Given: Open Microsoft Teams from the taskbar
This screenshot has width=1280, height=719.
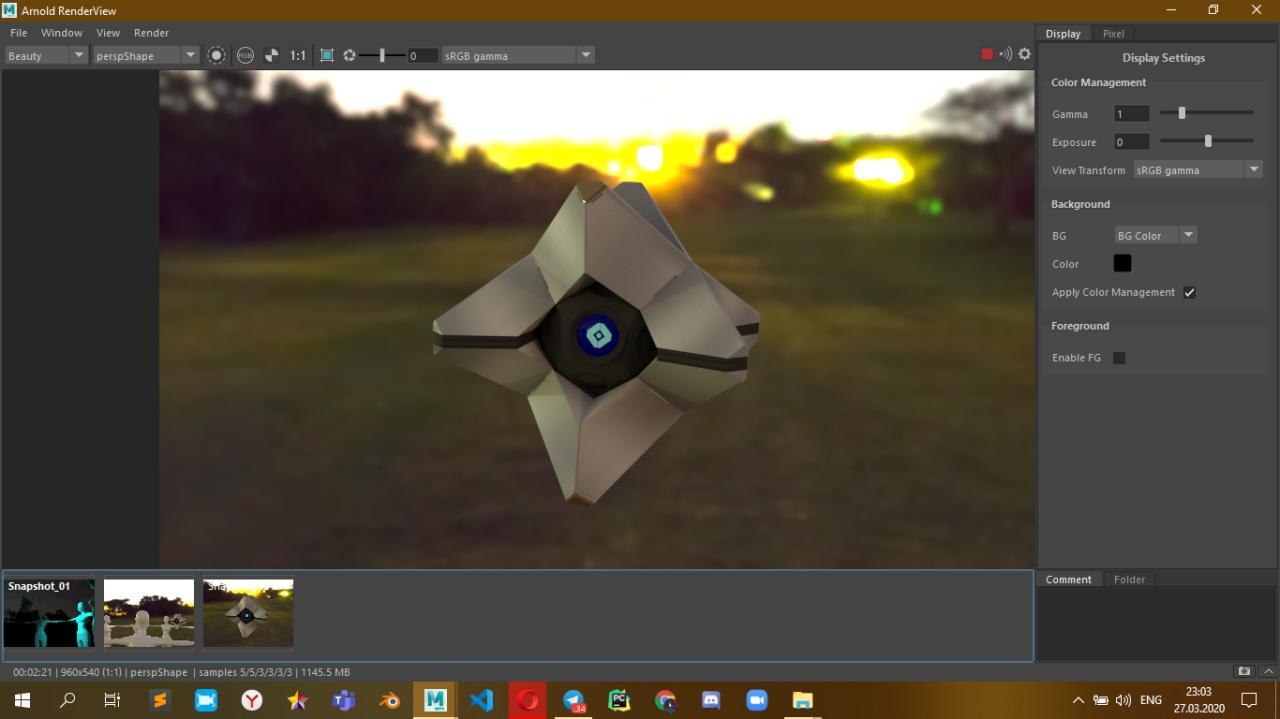Looking at the screenshot, I should click(x=343, y=700).
